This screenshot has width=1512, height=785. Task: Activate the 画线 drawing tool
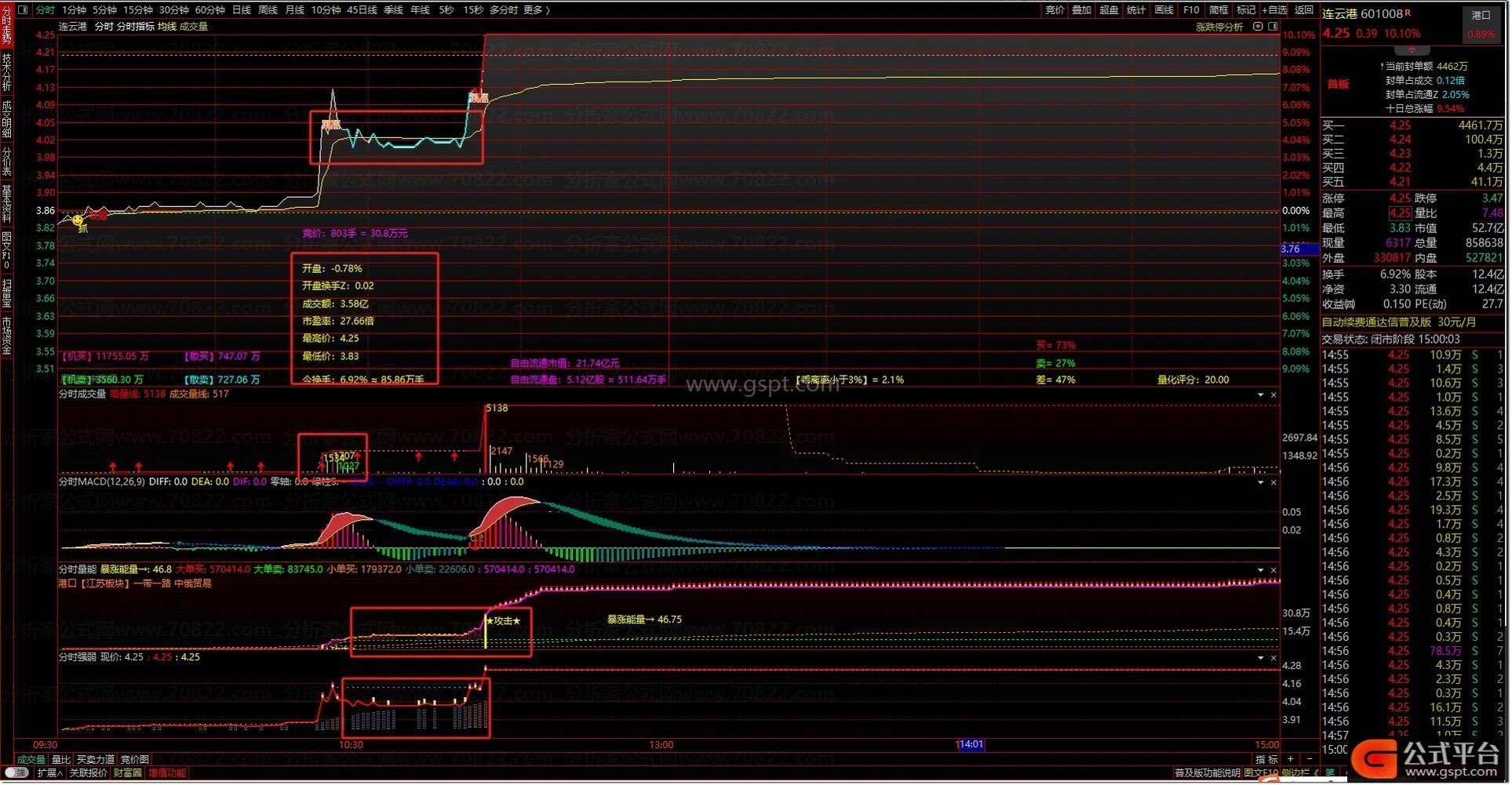[x=1164, y=9]
